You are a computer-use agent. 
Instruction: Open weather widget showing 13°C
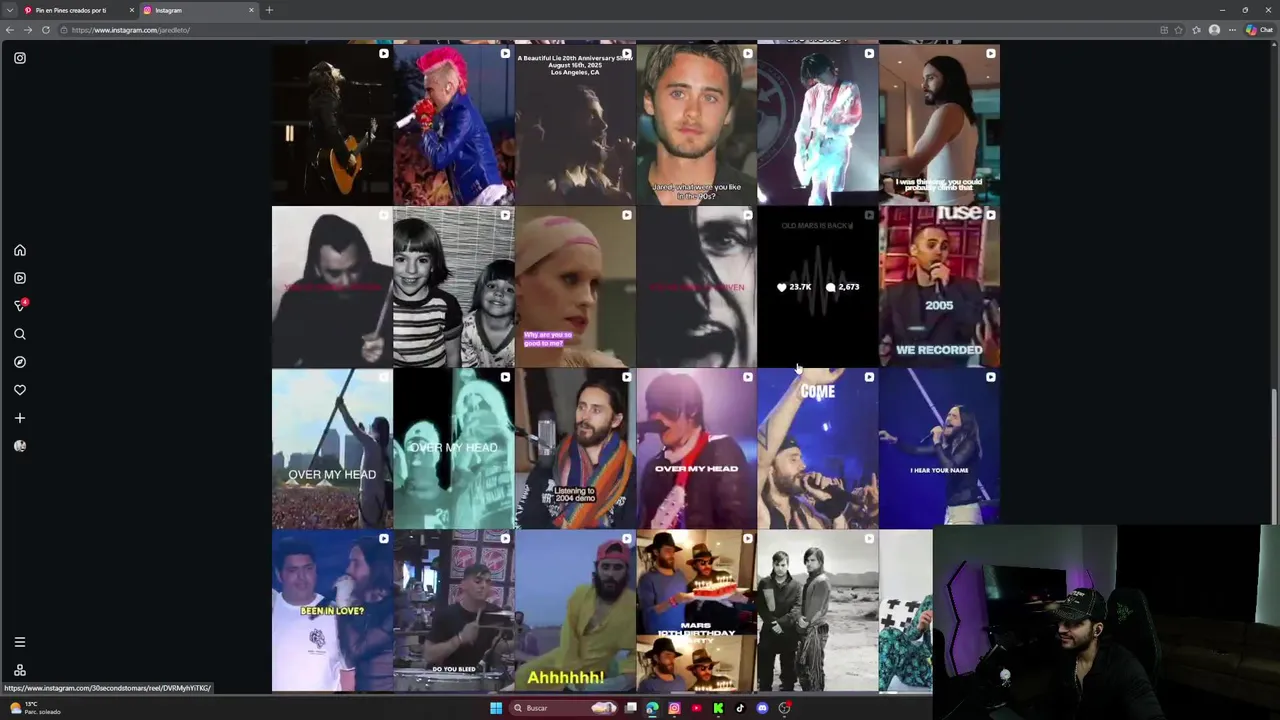tap(35, 708)
